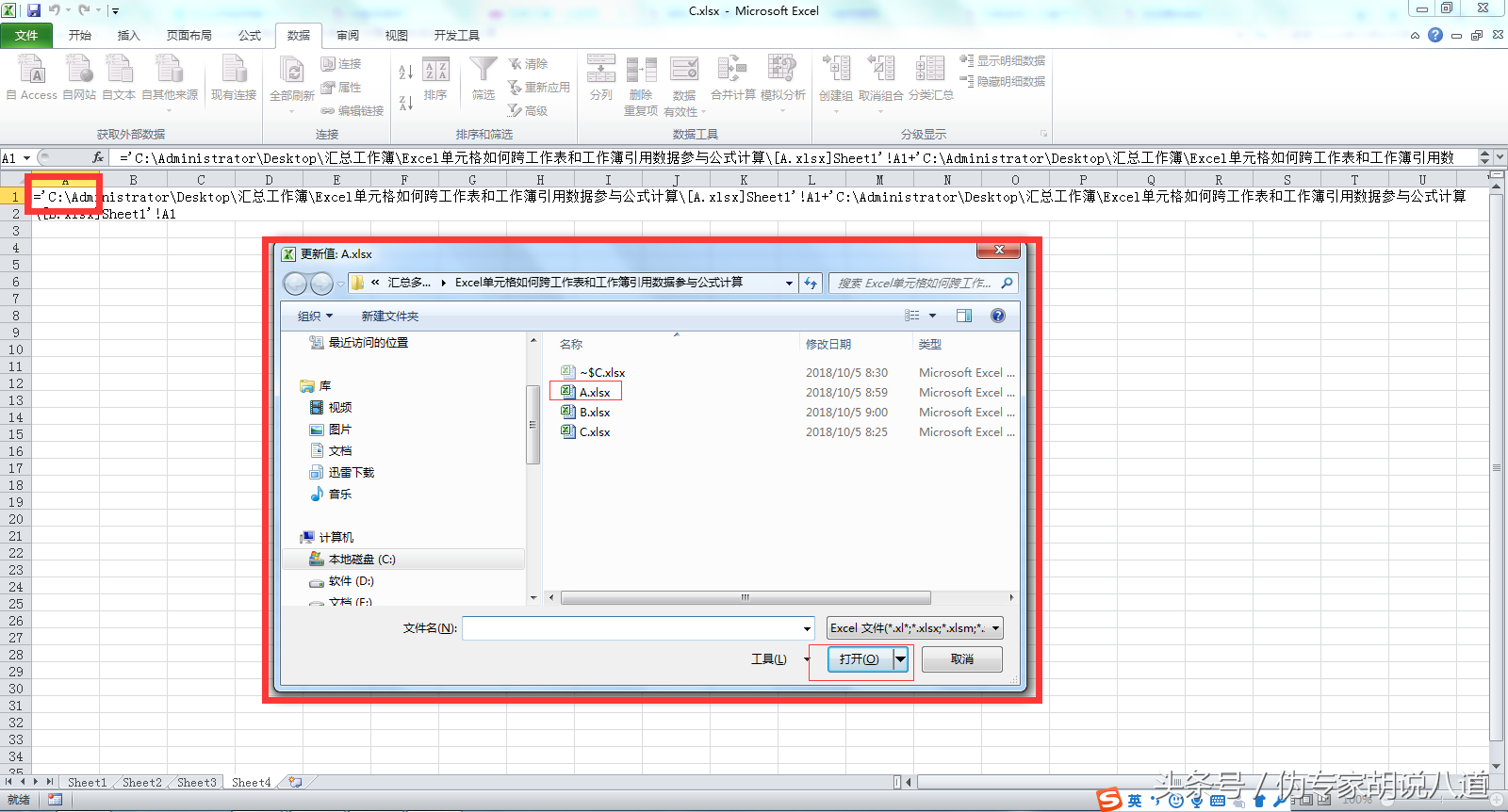Sort ascending A to Z icon
The width and height of the screenshot is (1508, 812).
click(405, 73)
